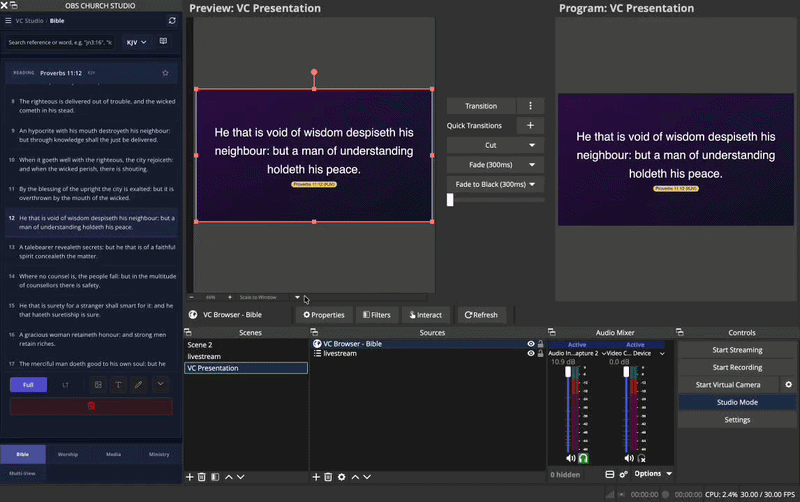
Task: Move the selected scene down
Action: point(241,477)
